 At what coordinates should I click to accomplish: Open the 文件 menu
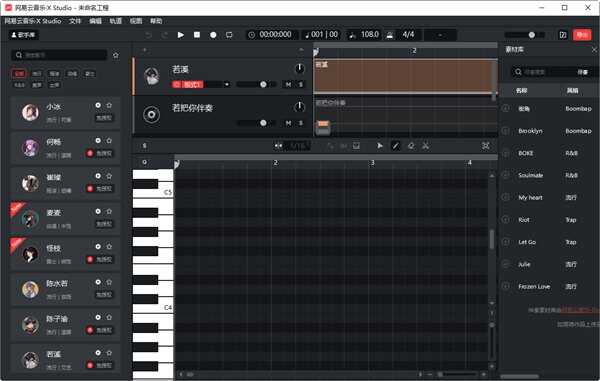(x=75, y=21)
